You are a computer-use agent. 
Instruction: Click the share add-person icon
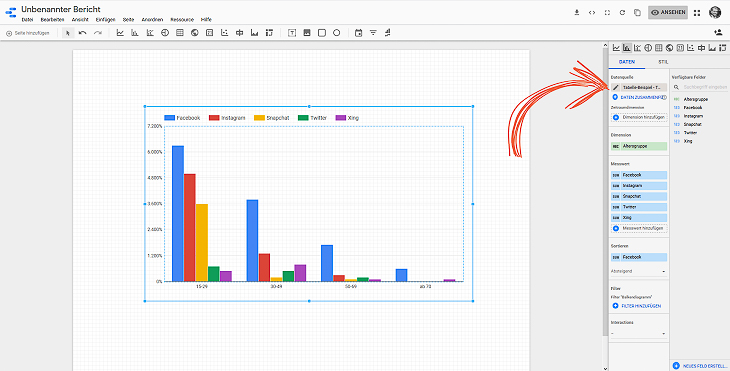pyautogui.click(x=717, y=32)
